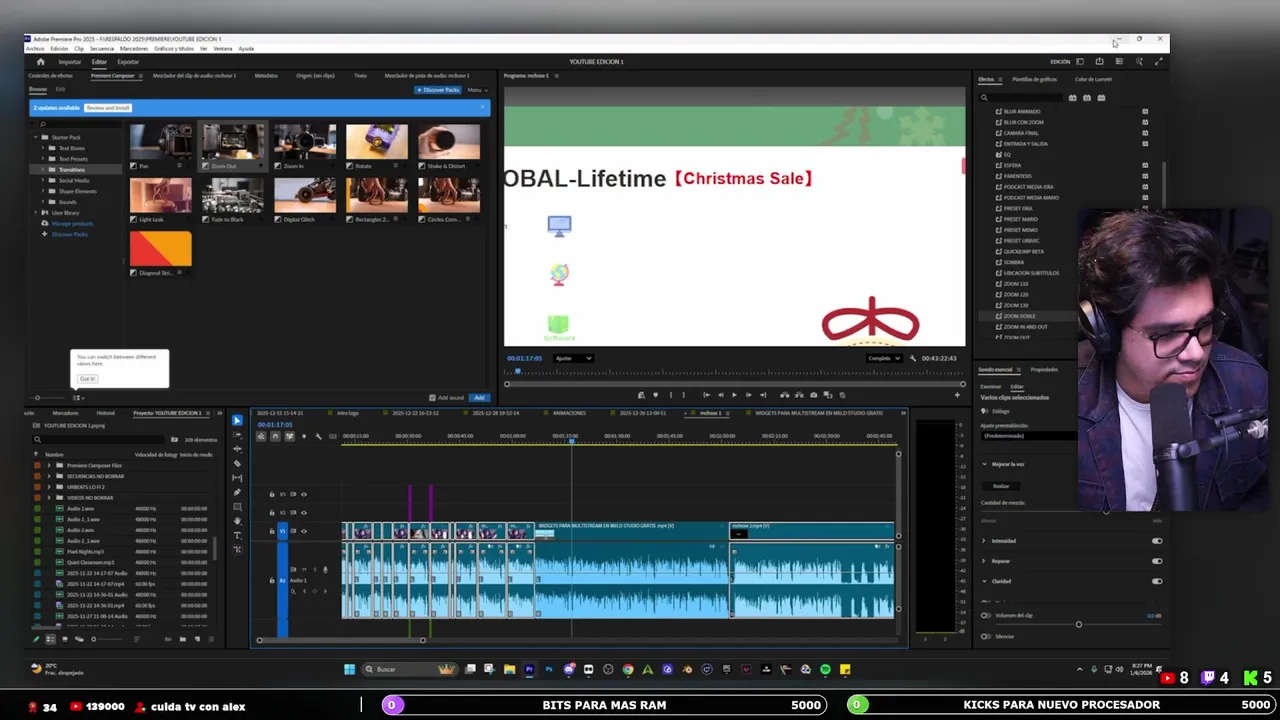Select the Track Select Forward tool
Viewport: 1280px width, 720px height.
tap(237, 436)
